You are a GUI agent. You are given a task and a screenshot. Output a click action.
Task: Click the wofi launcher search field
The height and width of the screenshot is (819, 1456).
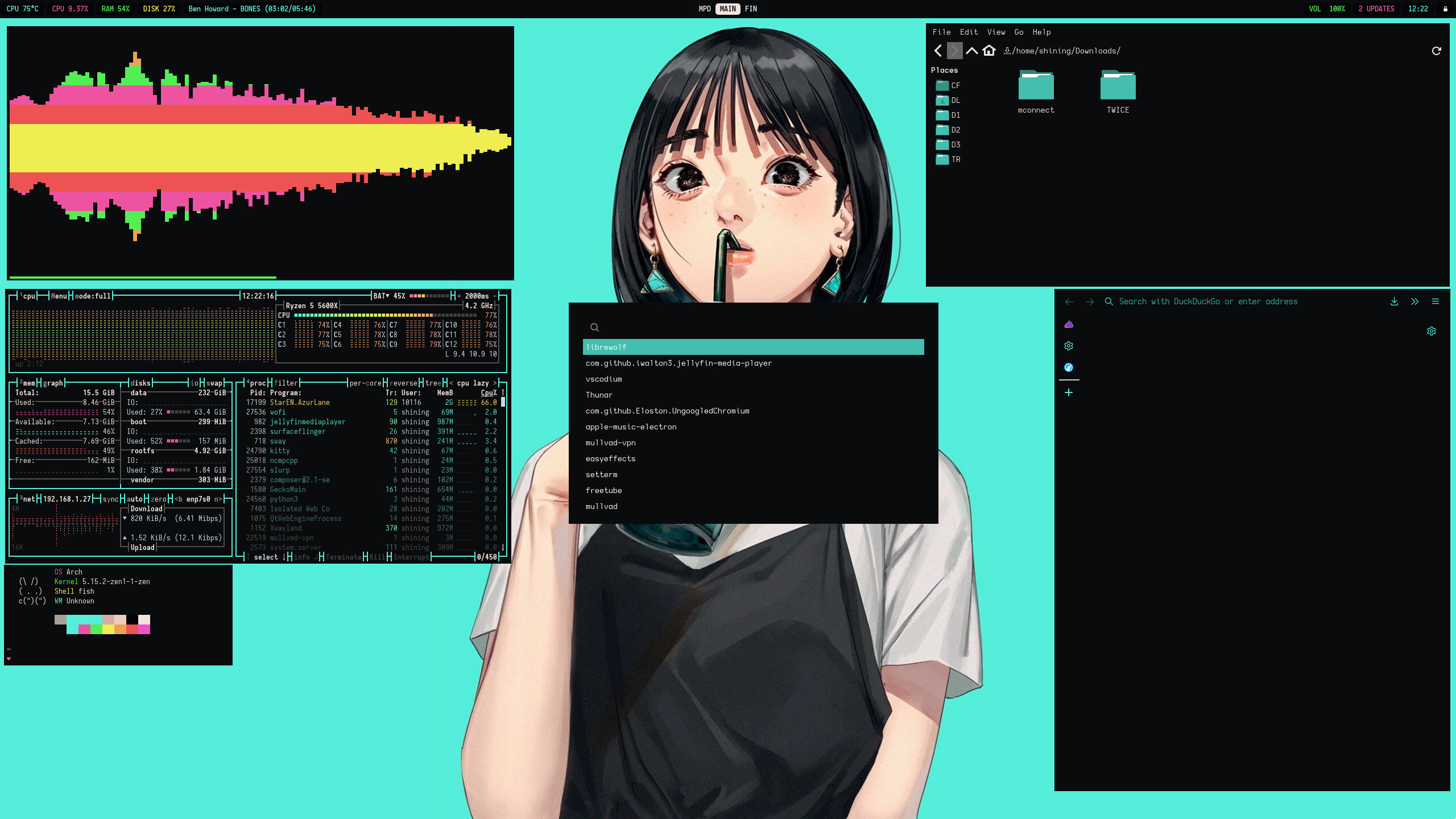754,327
